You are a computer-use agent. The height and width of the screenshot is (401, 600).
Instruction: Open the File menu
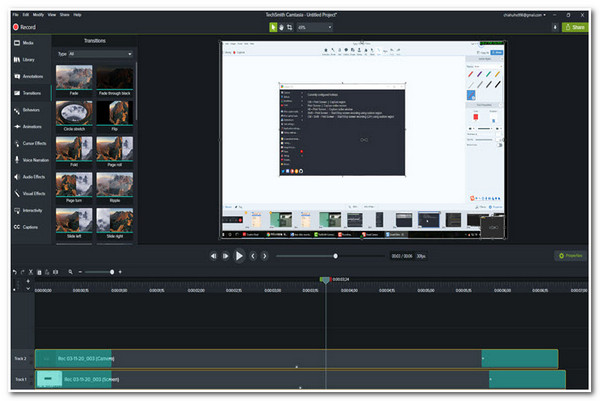pyautogui.click(x=15, y=15)
